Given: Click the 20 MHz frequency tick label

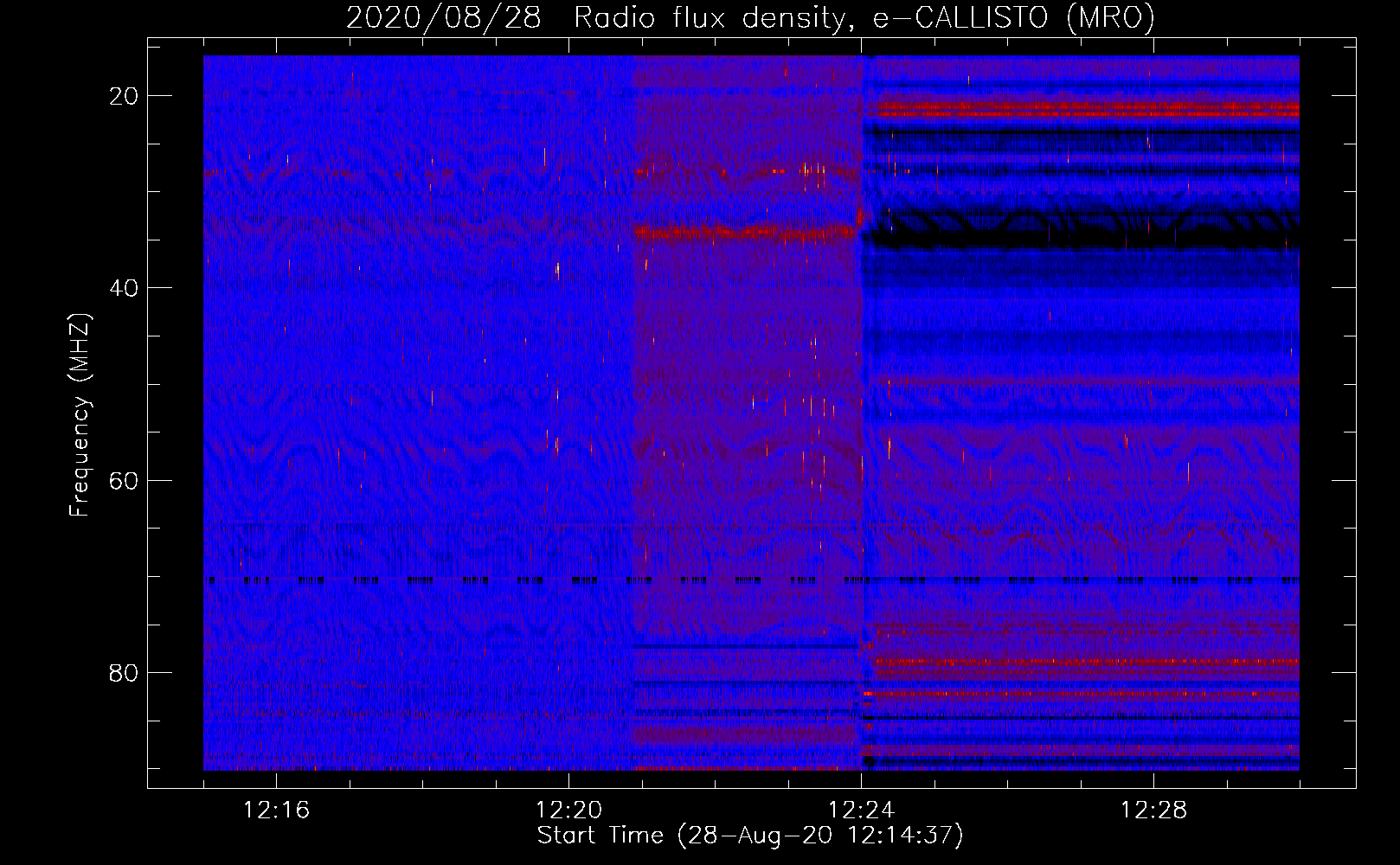Looking at the screenshot, I should coord(124,96).
